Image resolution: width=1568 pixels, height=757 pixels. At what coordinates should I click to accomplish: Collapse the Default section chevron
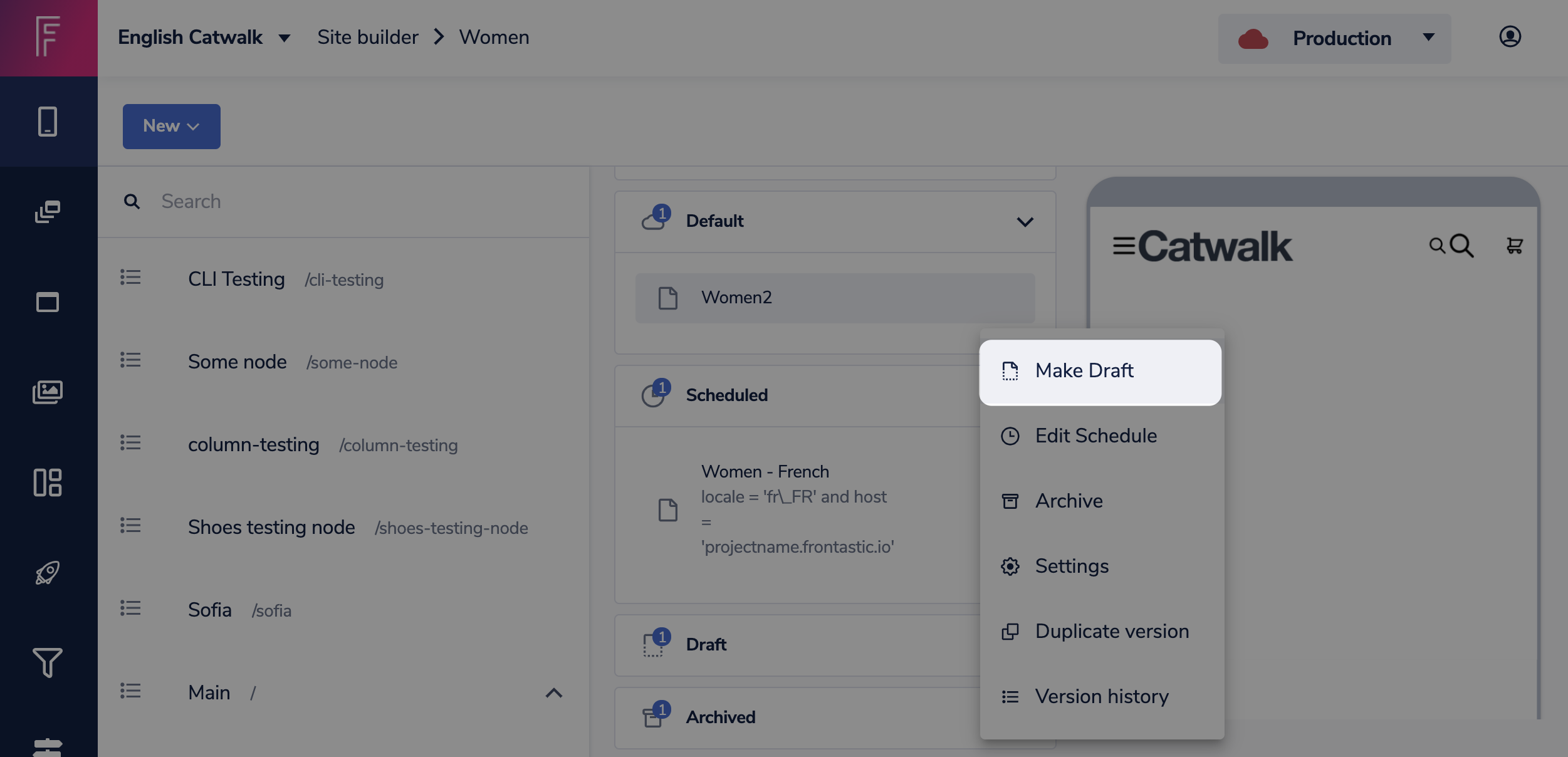[x=1025, y=222]
